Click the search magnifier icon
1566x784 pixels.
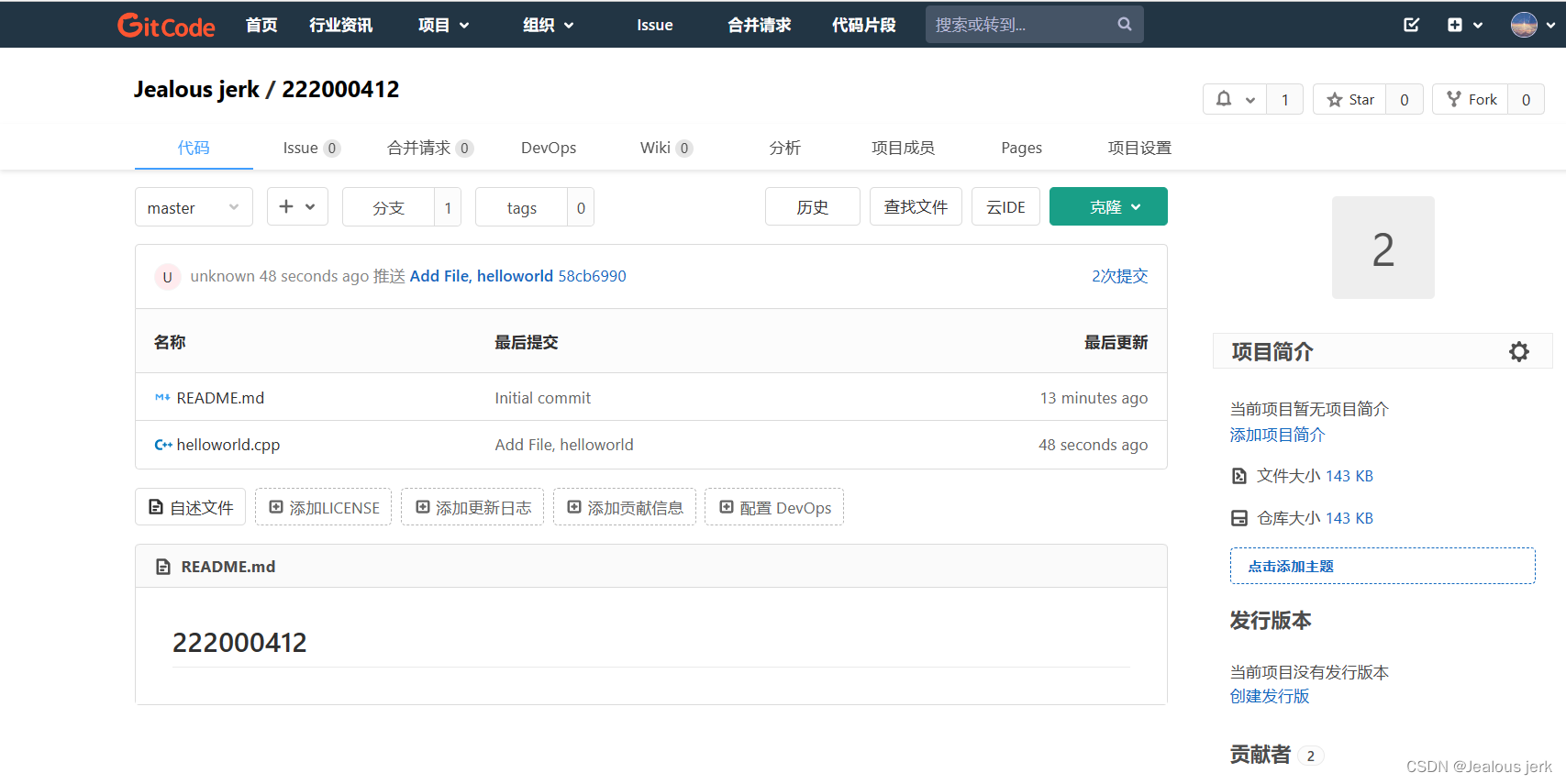click(x=1125, y=25)
